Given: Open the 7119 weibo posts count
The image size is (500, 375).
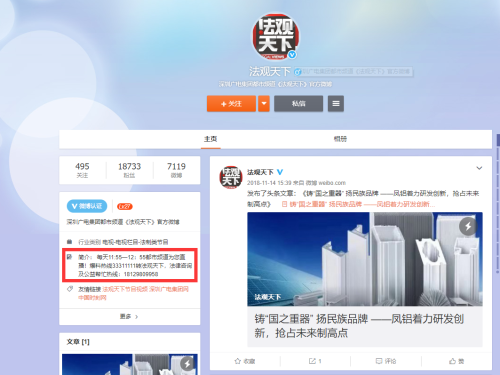Looking at the screenshot, I should click(176, 170).
